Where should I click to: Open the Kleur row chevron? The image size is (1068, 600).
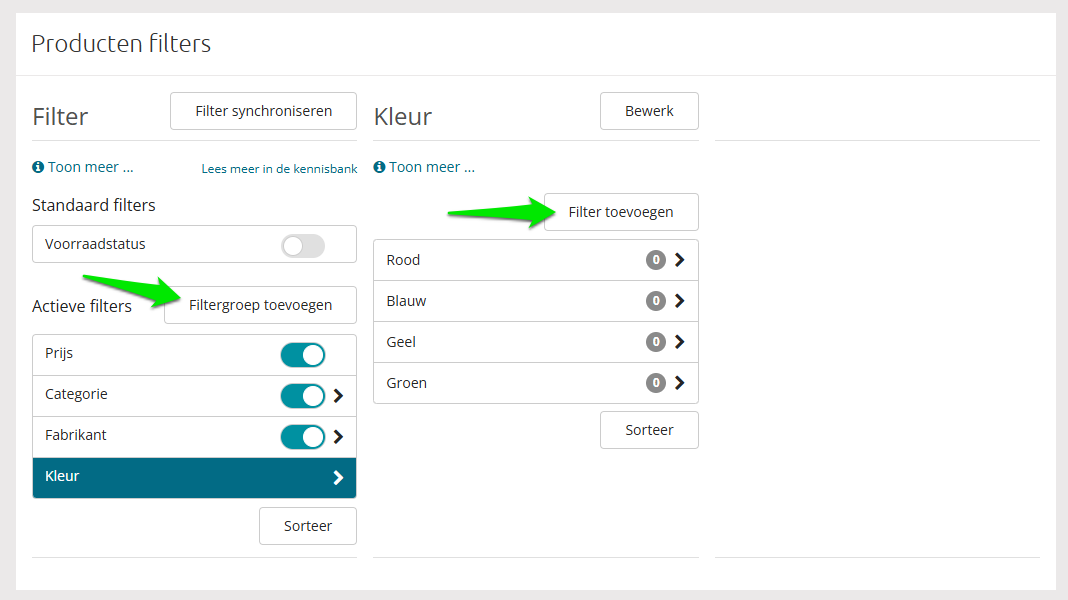[339, 478]
